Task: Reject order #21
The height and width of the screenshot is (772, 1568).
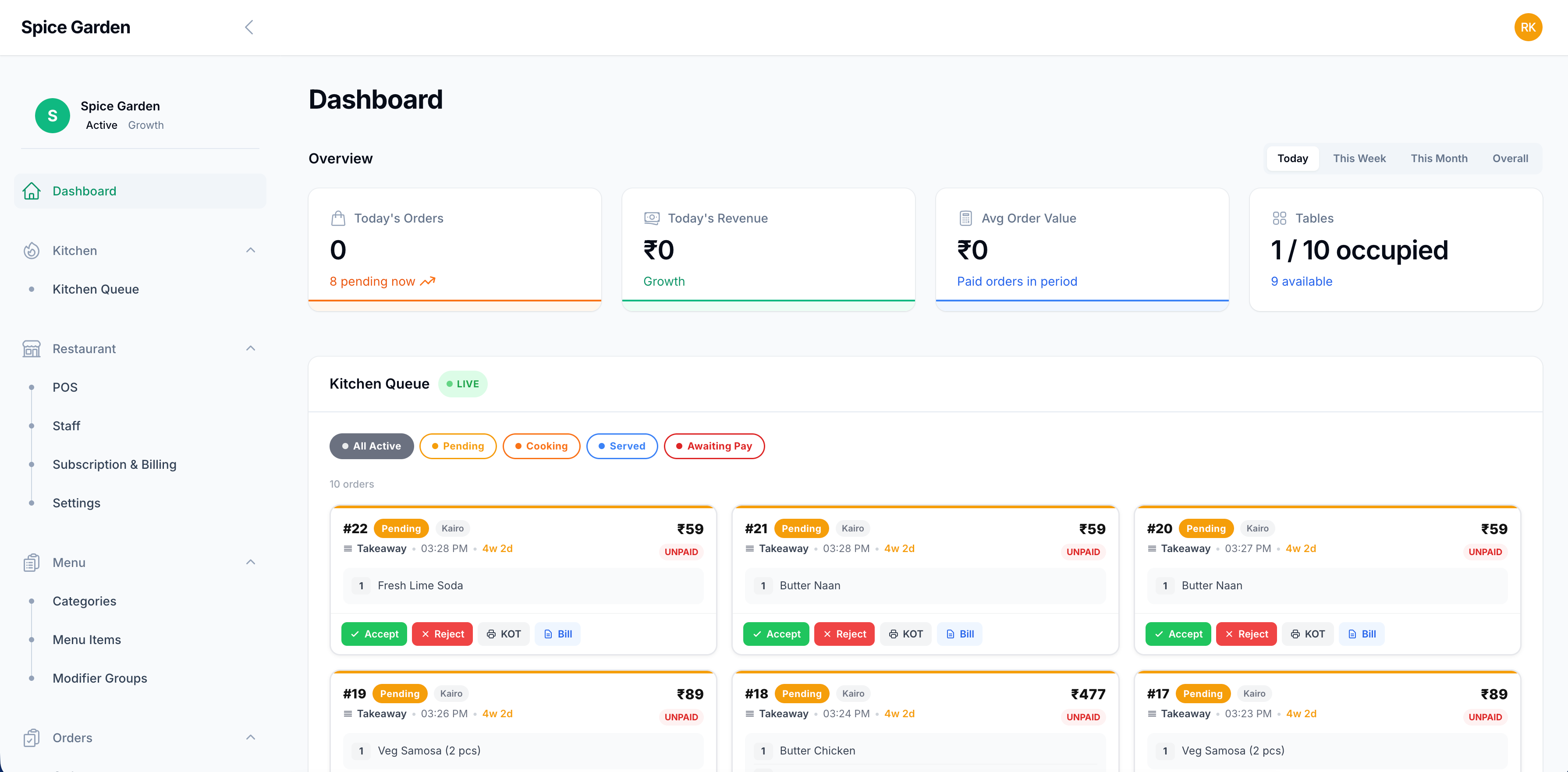Action: coord(844,633)
